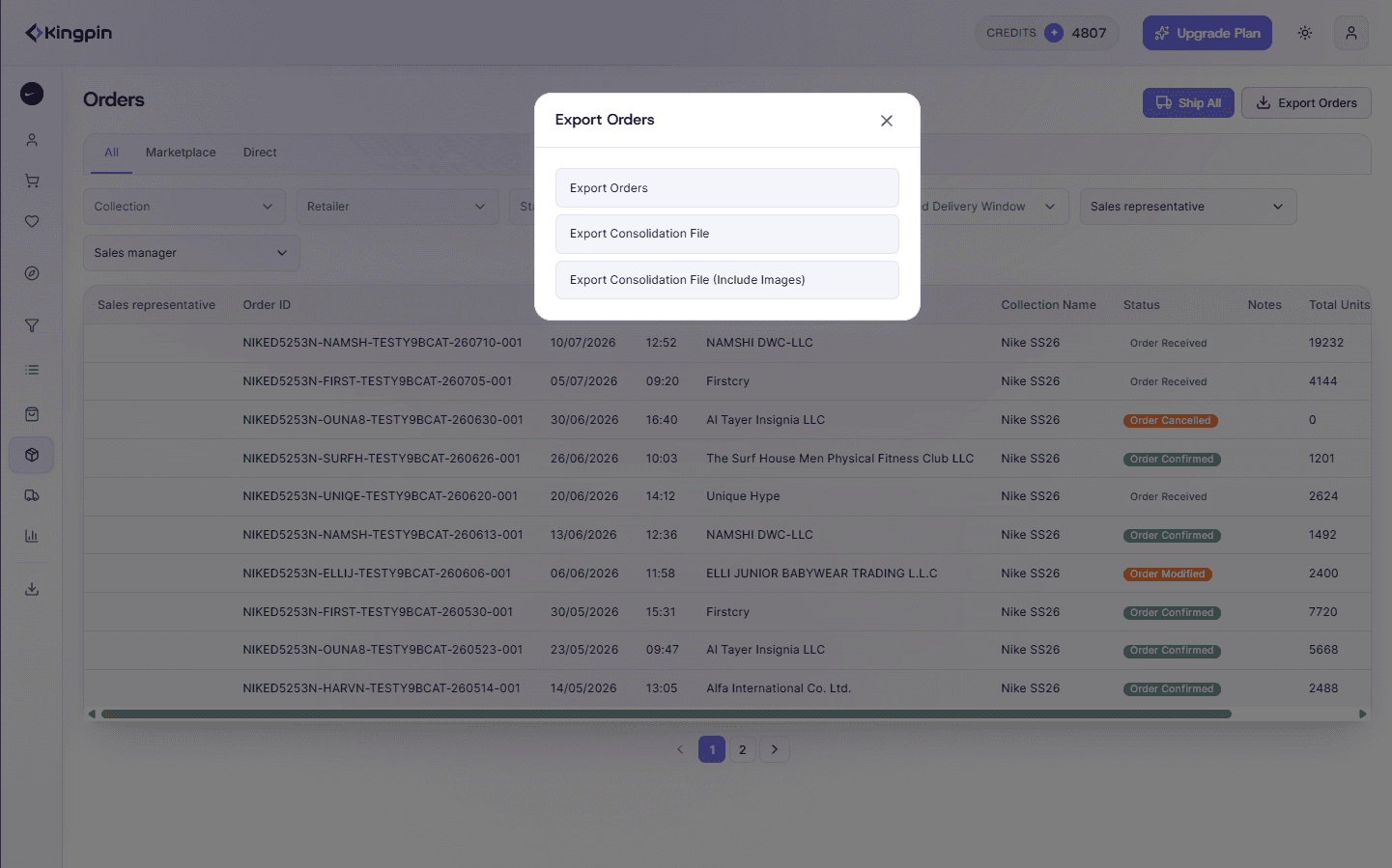Image resolution: width=1392 pixels, height=868 pixels.
Task: Open the user profile menu in the header
Action: tap(1351, 33)
